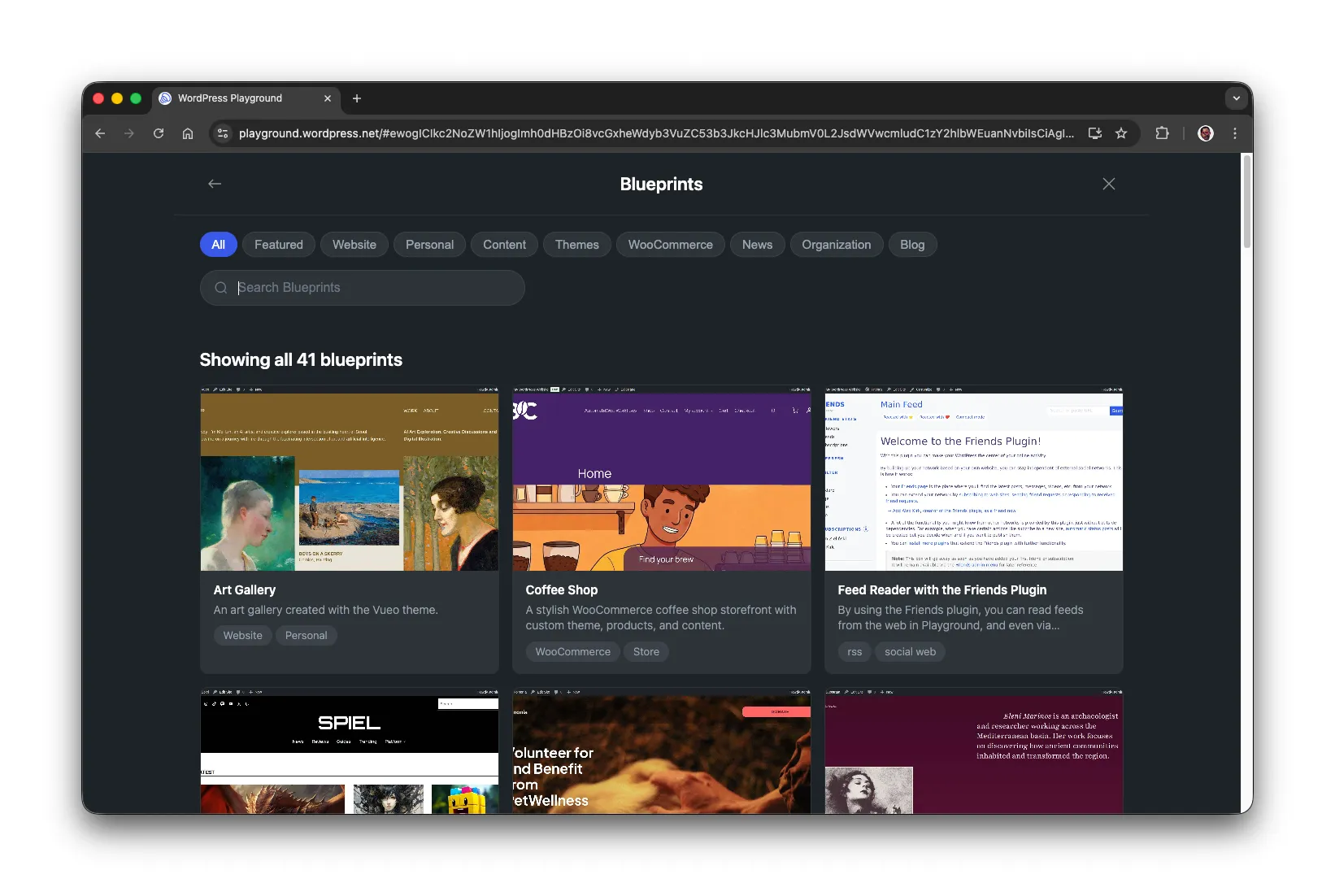Bookmark this page with the star icon
The image size is (1335, 896).
[1121, 133]
